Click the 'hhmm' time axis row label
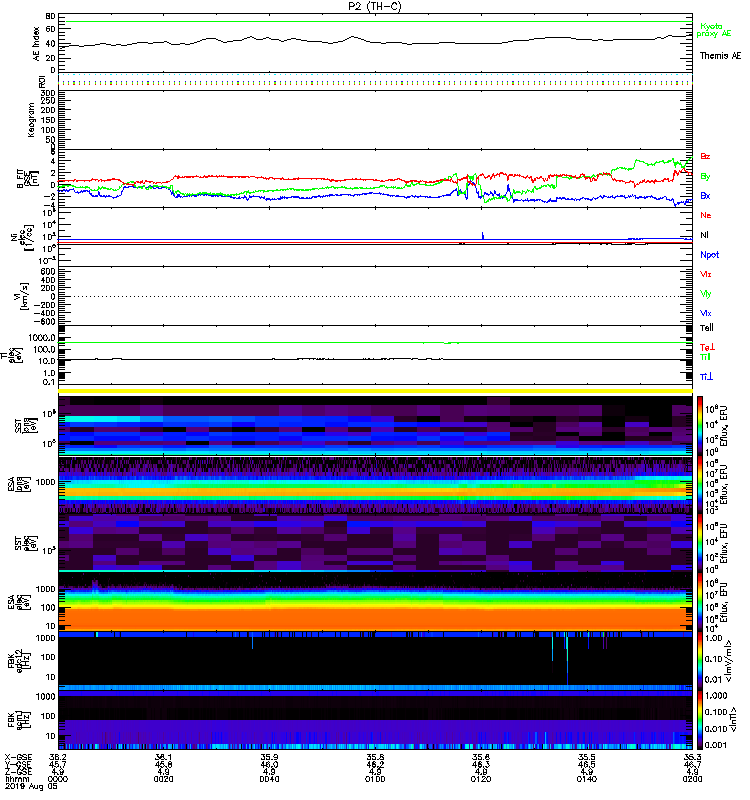This screenshot has height=800, width=750. point(17,779)
